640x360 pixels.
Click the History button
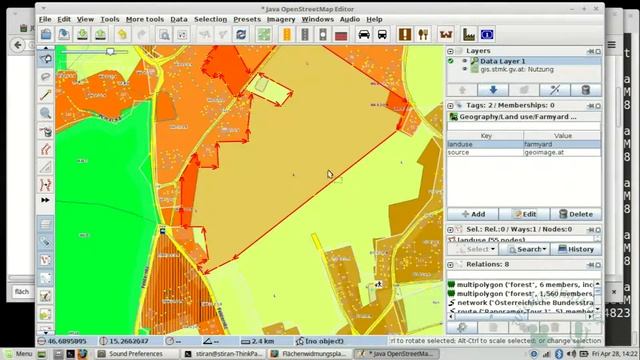pos(576,249)
